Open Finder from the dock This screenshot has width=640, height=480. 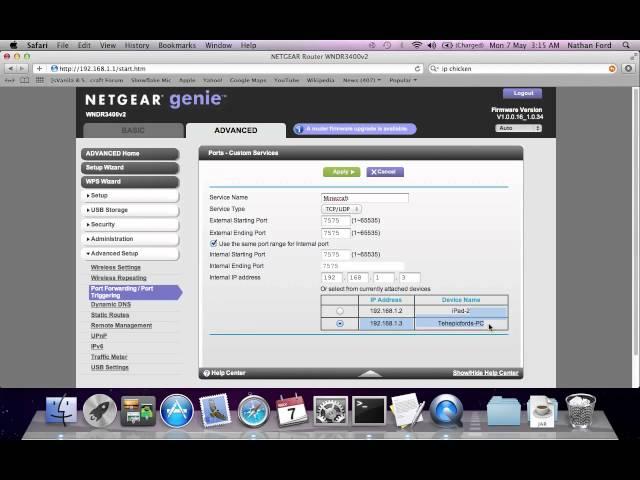pos(61,410)
